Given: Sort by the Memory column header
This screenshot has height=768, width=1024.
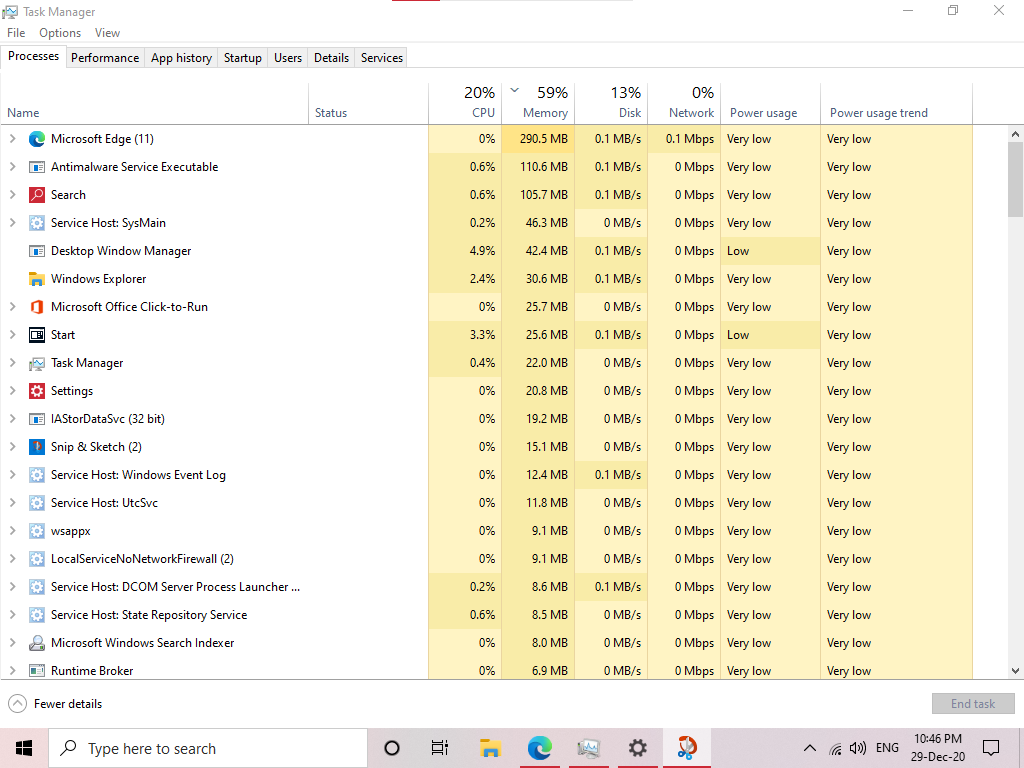Looking at the screenshot, I should tap(538, 103).
